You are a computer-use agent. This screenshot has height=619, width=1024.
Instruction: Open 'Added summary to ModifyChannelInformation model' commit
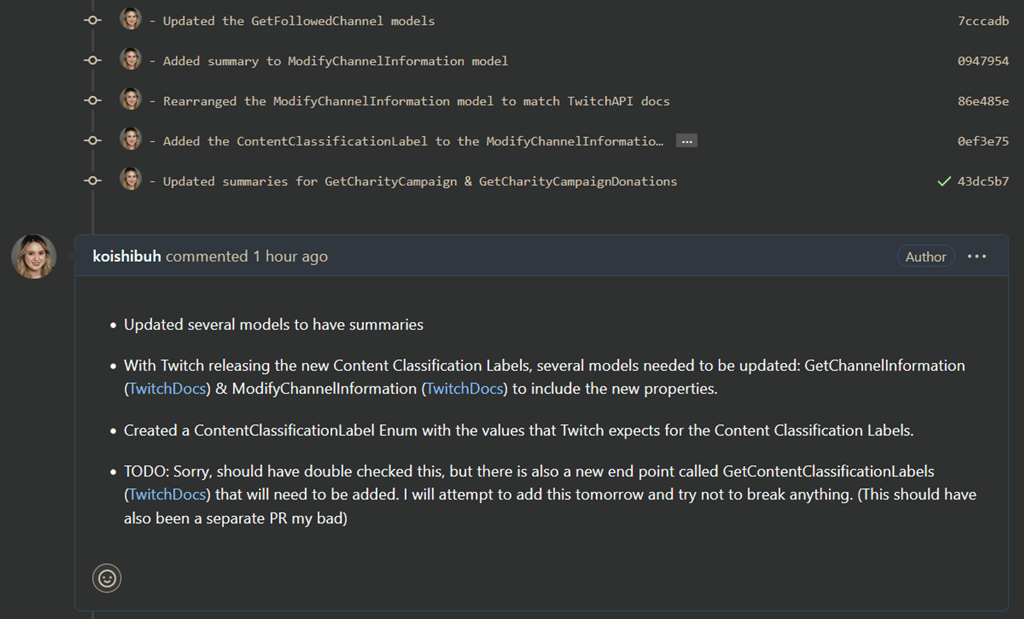click(x=335, y=61)
